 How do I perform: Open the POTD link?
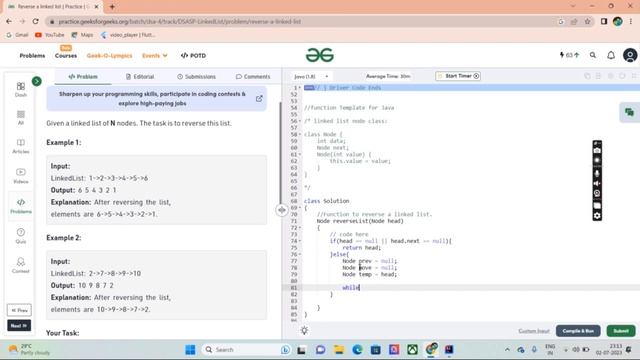pyautogui.click(x=193, y=56)
